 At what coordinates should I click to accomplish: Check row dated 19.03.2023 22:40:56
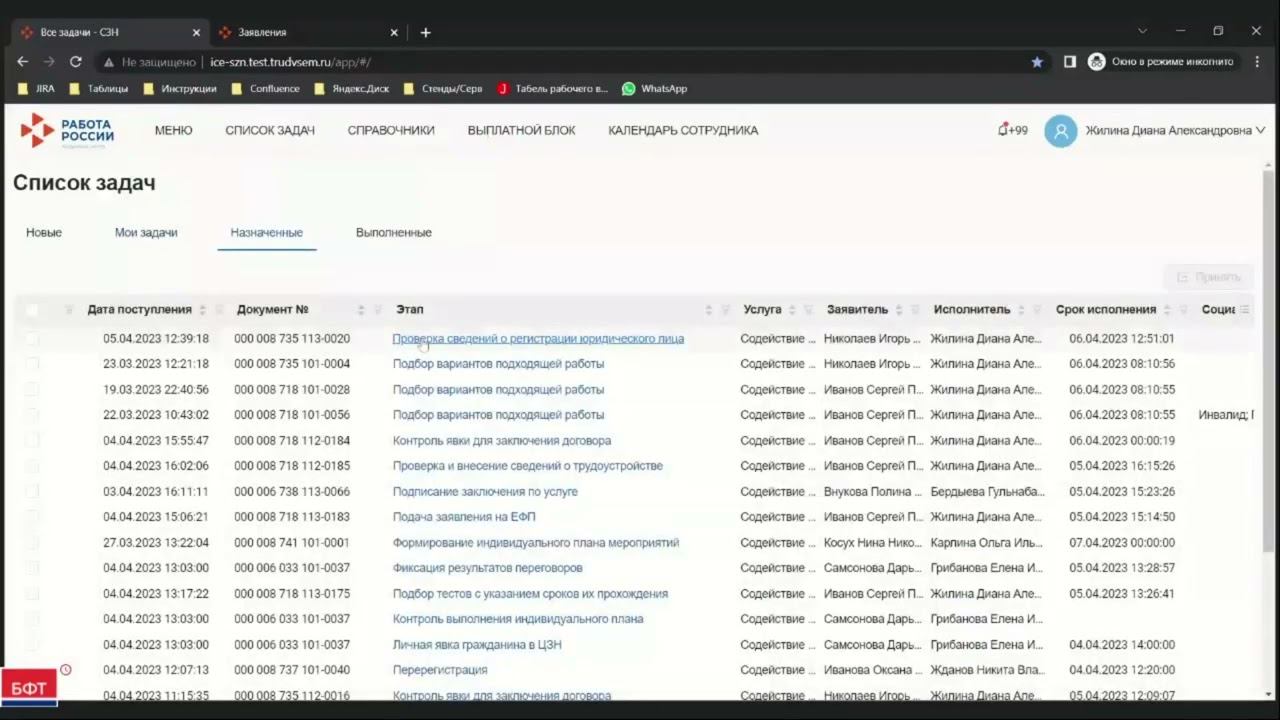(x=32, y=390)
